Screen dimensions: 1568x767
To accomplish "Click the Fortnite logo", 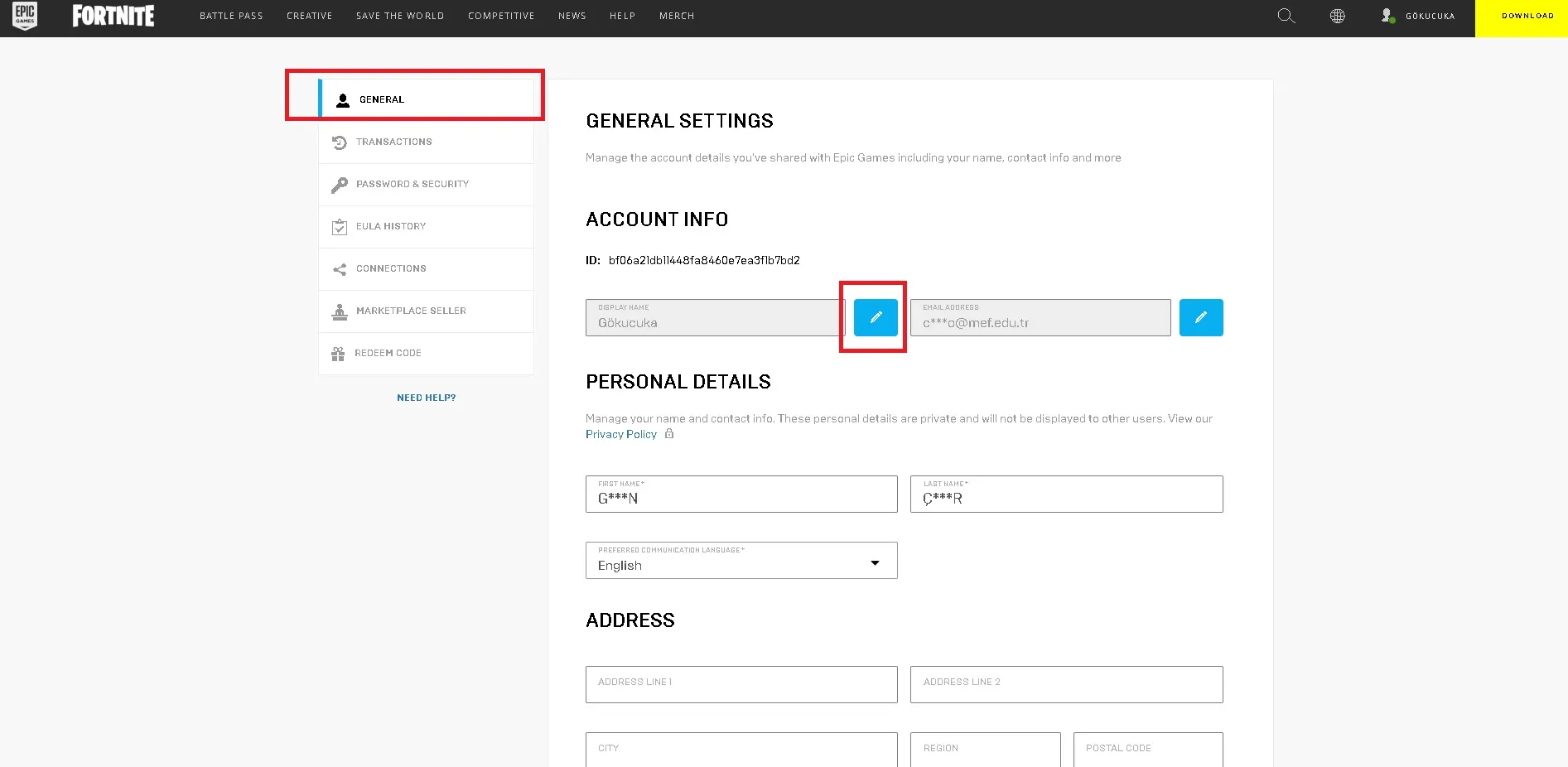I will click(113, 16).
